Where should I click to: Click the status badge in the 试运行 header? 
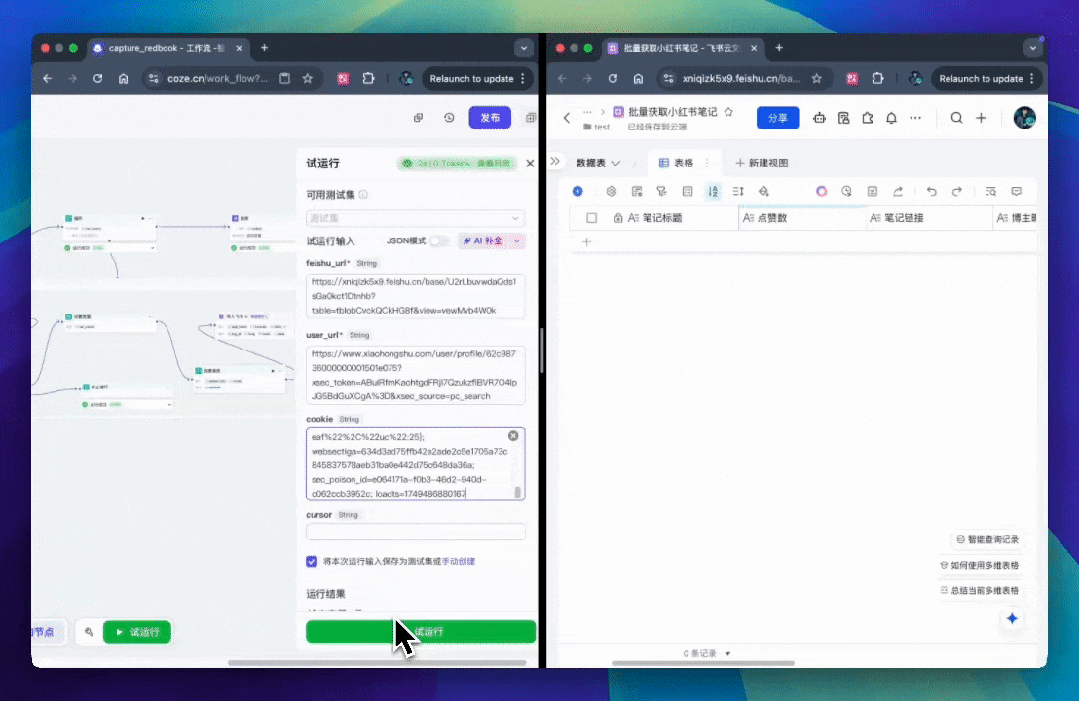[456, 163]
